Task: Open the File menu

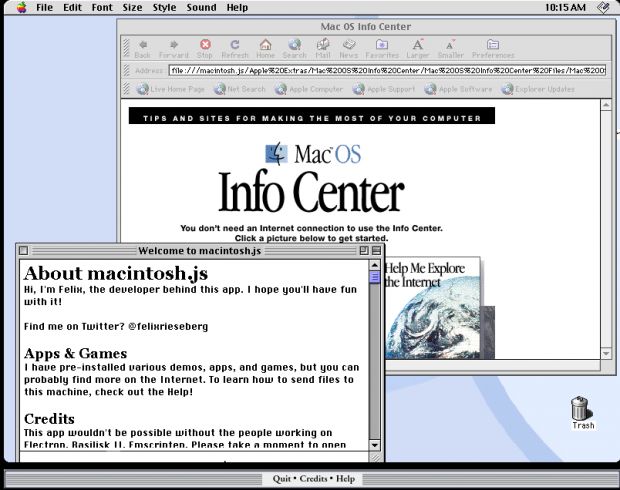Action: (x=44, y=7)
